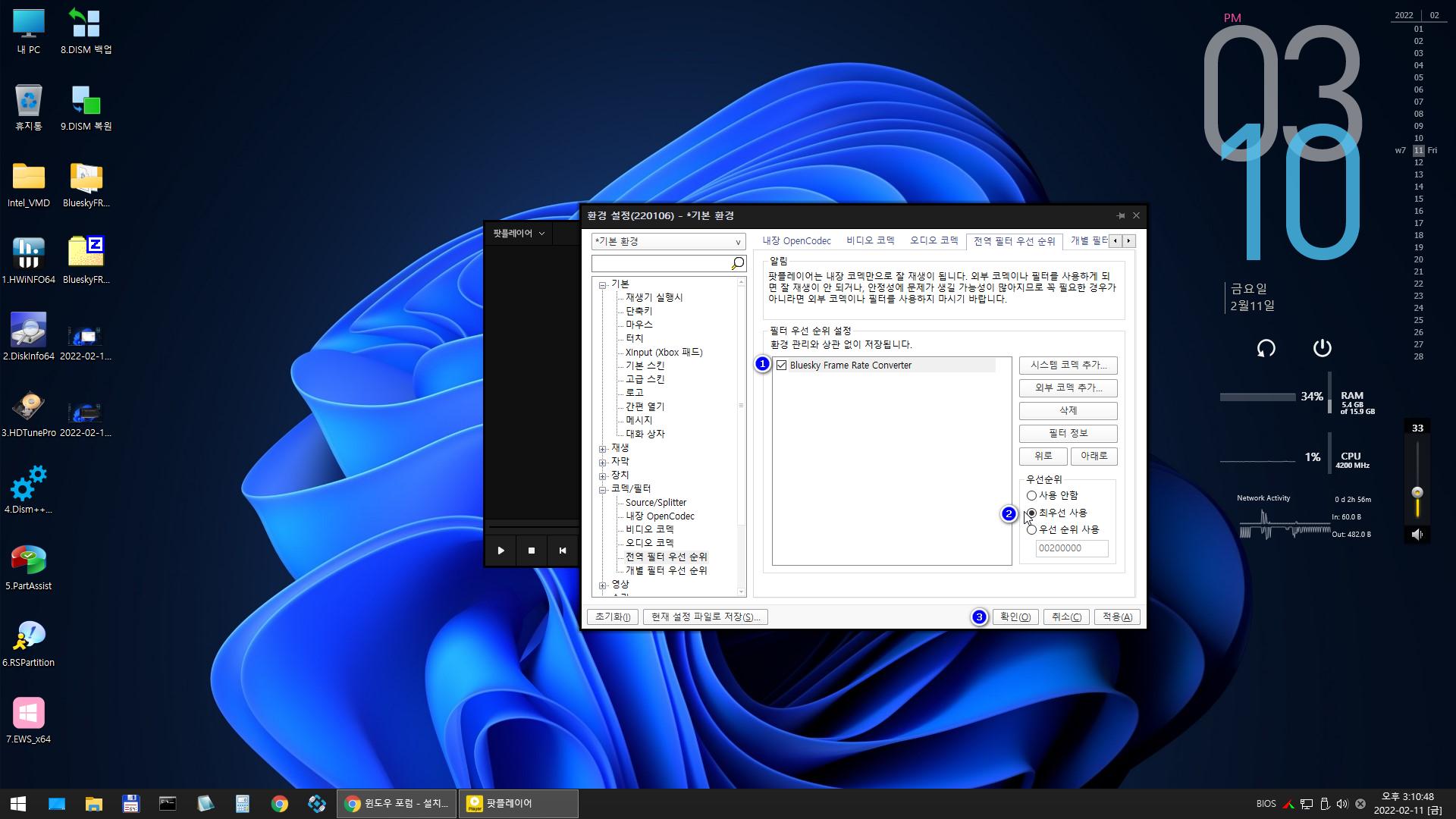Open the Intel_VMD folder icon
The height and width of the screenshot is (819, 1456).
tap(29, 185)
